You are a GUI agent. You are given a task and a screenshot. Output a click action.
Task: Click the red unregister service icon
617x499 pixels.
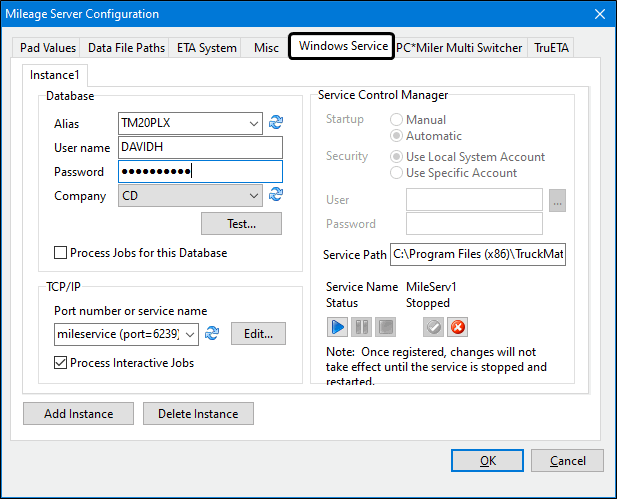point(458,327)
